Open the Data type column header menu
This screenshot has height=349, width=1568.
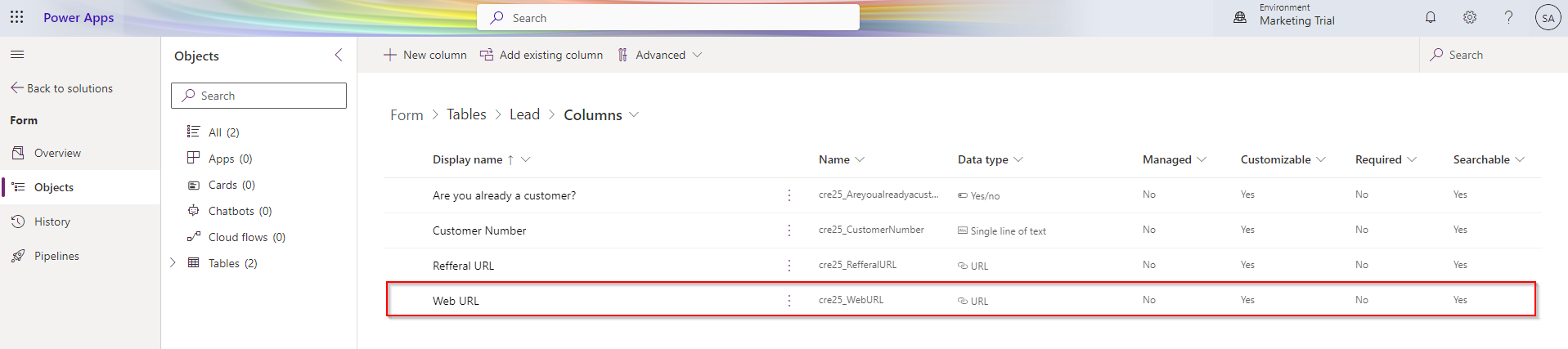click(x=991, y=159)
